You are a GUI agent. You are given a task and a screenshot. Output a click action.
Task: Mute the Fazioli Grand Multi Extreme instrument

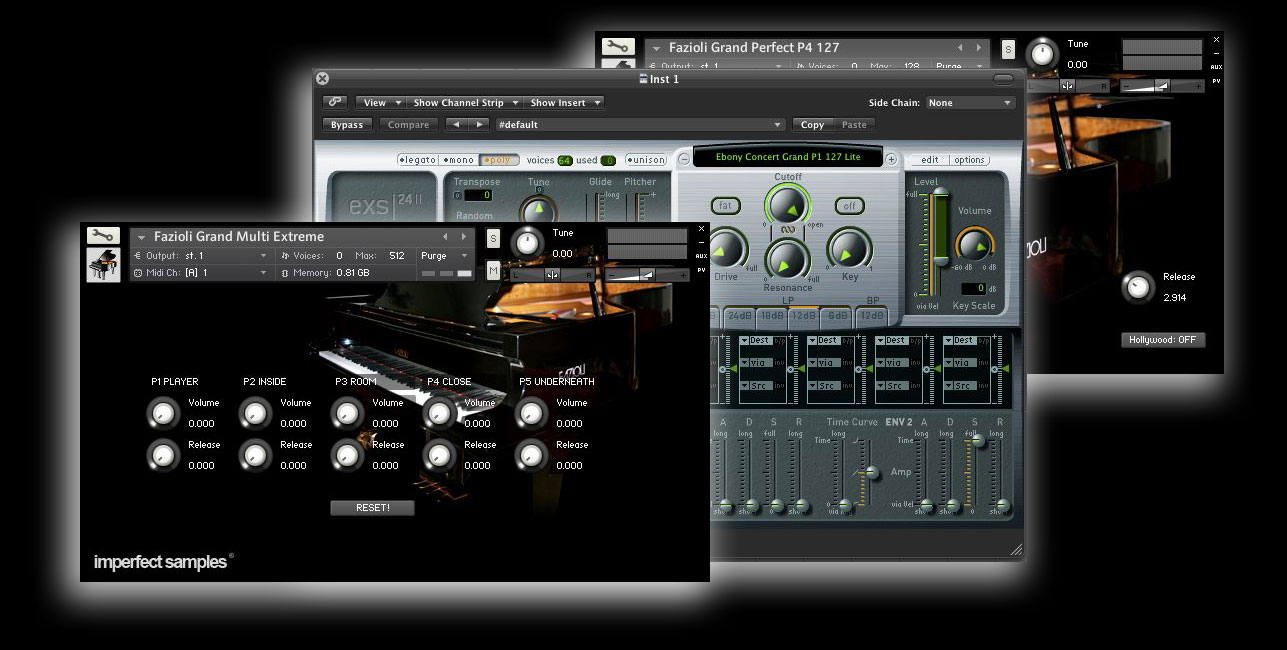pos(493,271)
